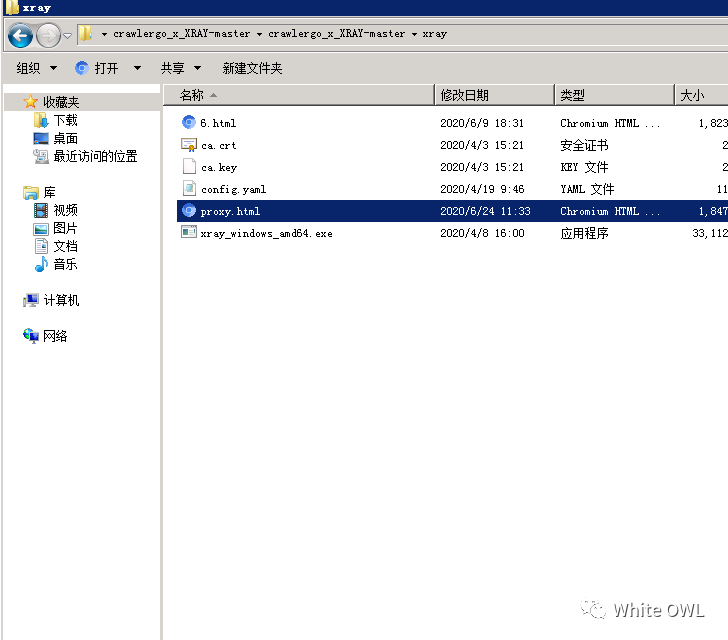Screen dimensions: 728x640
Task: Click the file icon of config.yaml
Action: pos(189,188)
